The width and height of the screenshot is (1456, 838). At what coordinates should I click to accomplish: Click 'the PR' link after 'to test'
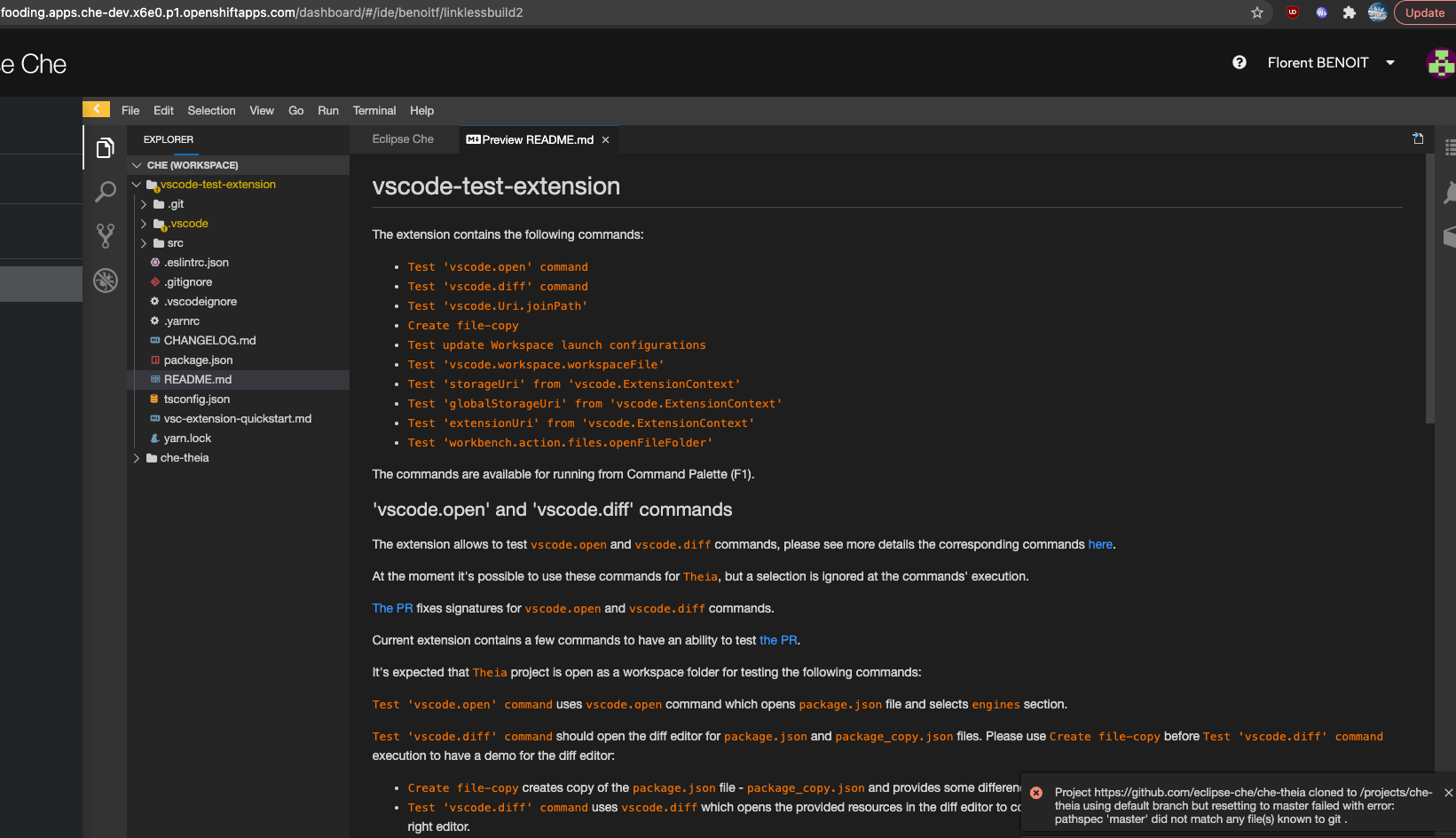point(778,641)
